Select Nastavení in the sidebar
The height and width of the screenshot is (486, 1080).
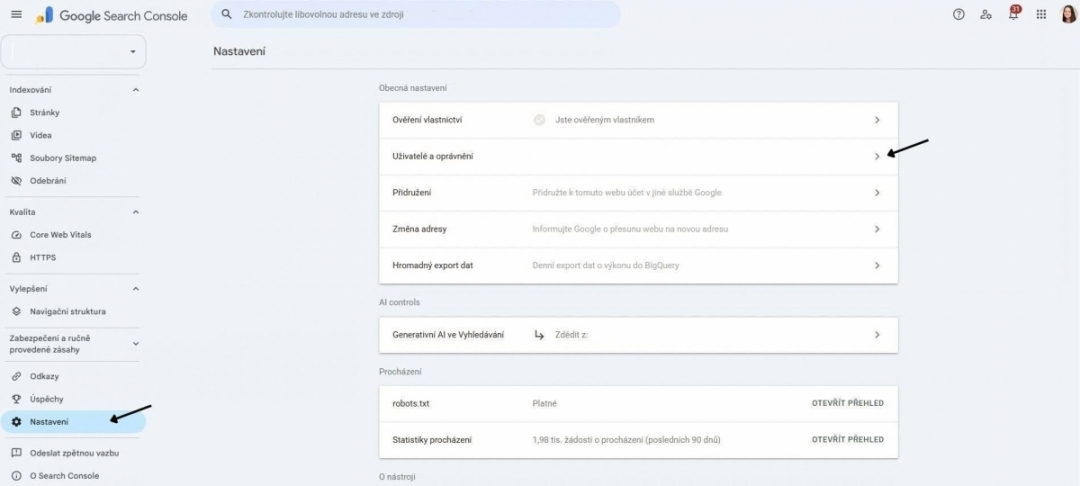pyautogui.click(x=73, y=422)
